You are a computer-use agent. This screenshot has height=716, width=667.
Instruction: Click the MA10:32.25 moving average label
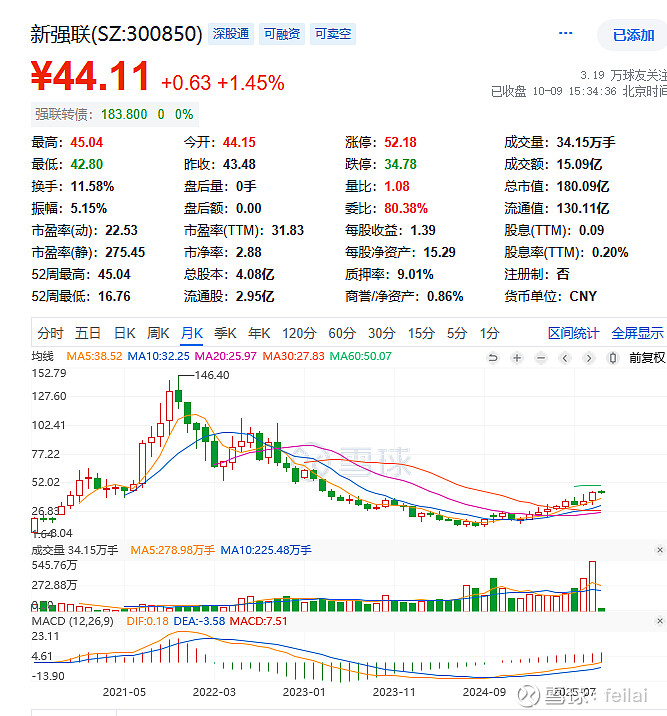click(x=158, y=356)
